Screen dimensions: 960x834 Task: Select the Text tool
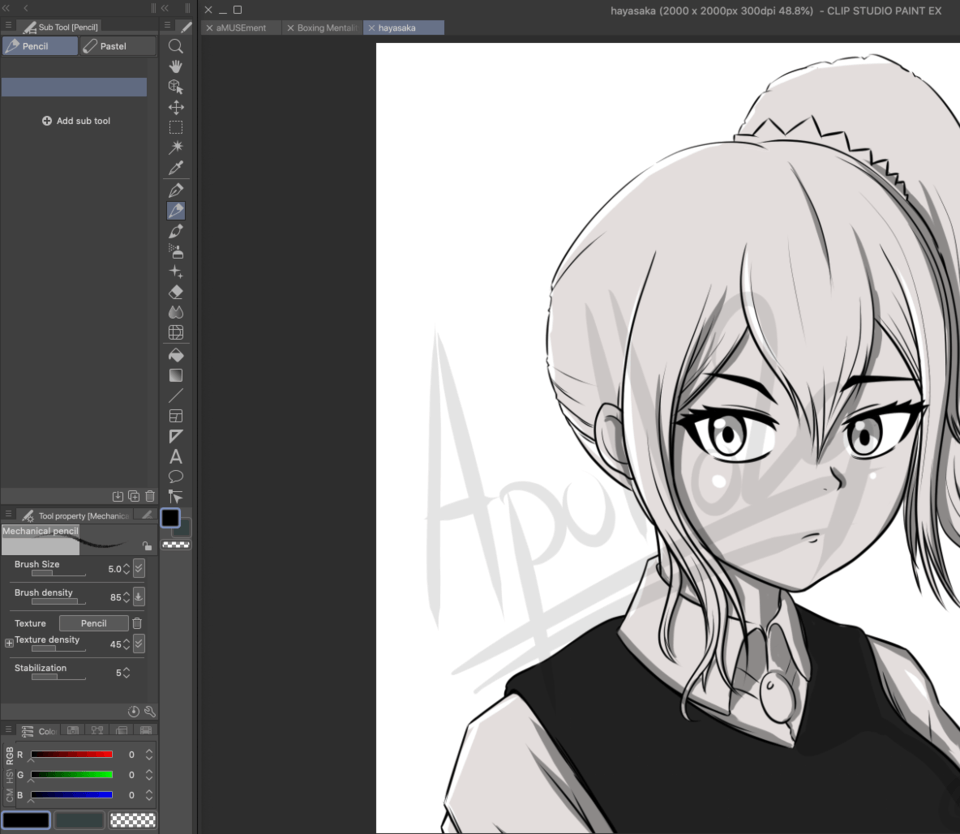coord(176,457)
